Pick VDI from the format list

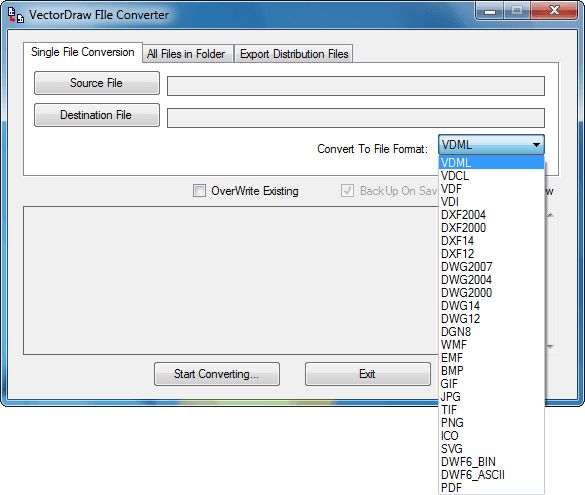click(x=491, y=202)
